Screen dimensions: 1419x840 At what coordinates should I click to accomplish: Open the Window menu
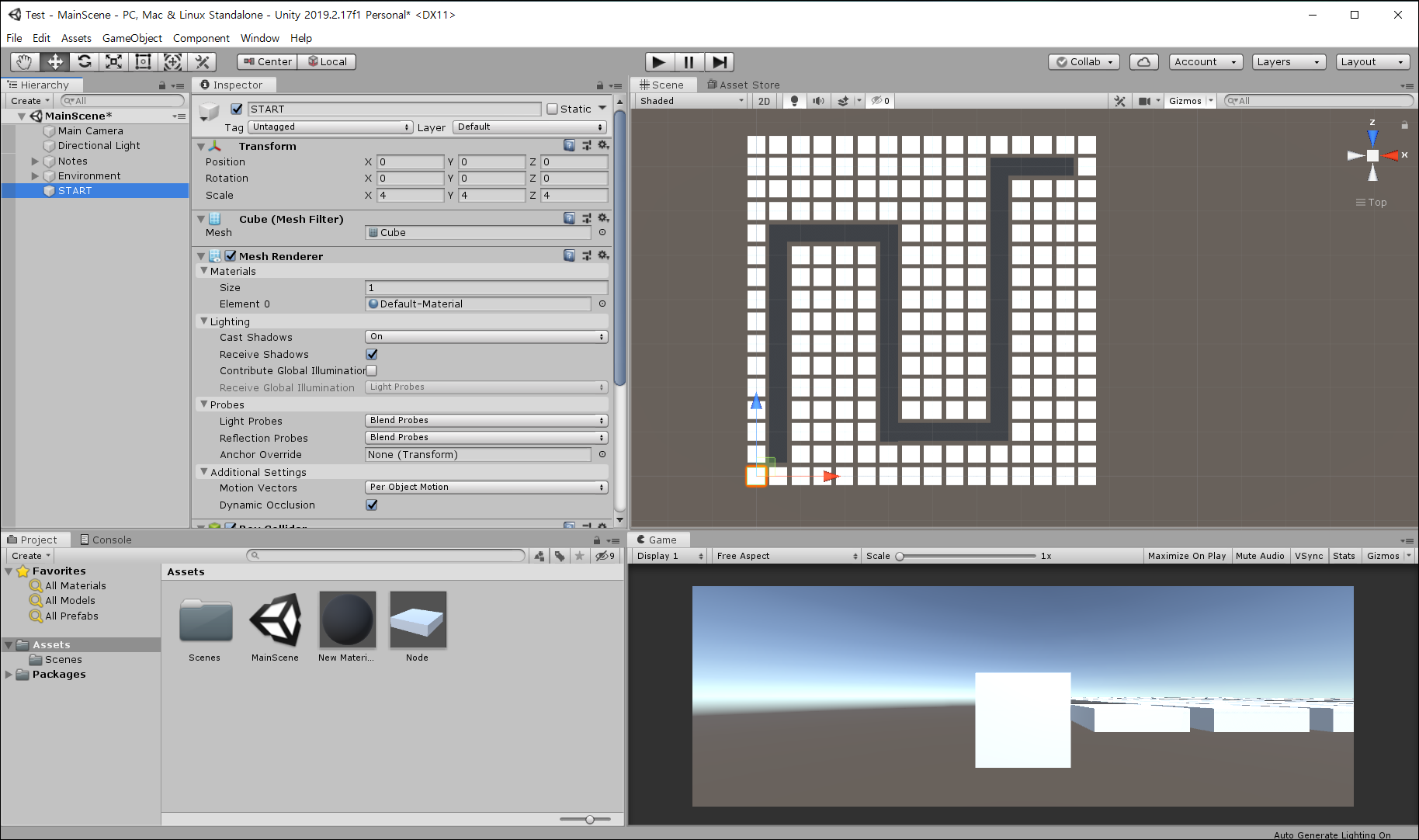coord(259,38)
